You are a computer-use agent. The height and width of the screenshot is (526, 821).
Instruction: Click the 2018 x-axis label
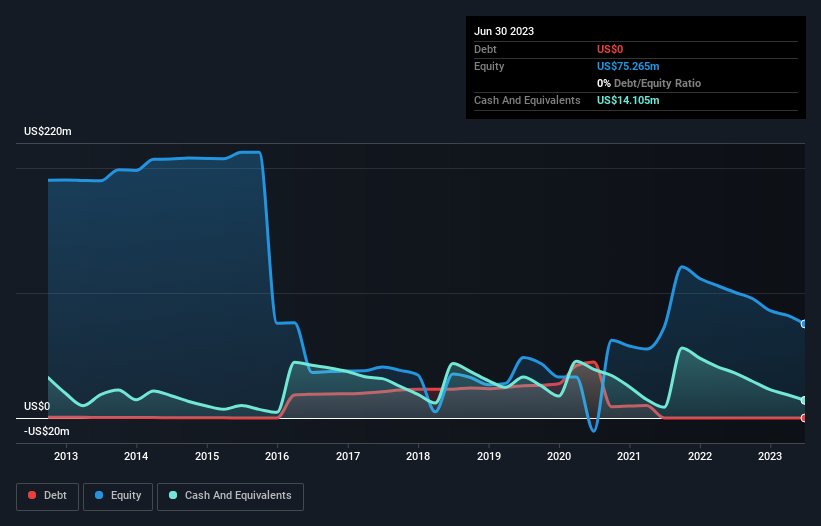[x=418, y=456]
